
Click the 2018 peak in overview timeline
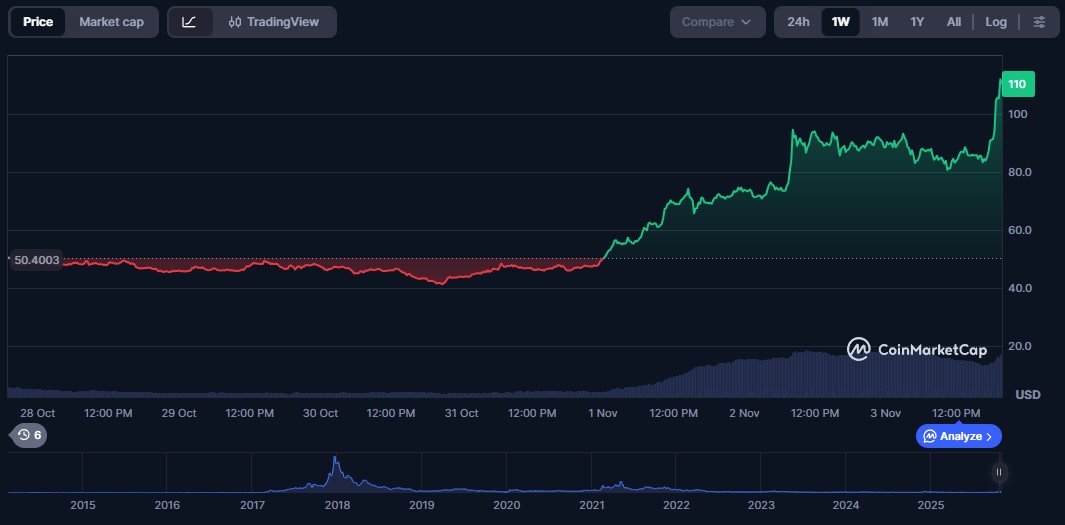(x=335, y=465)
